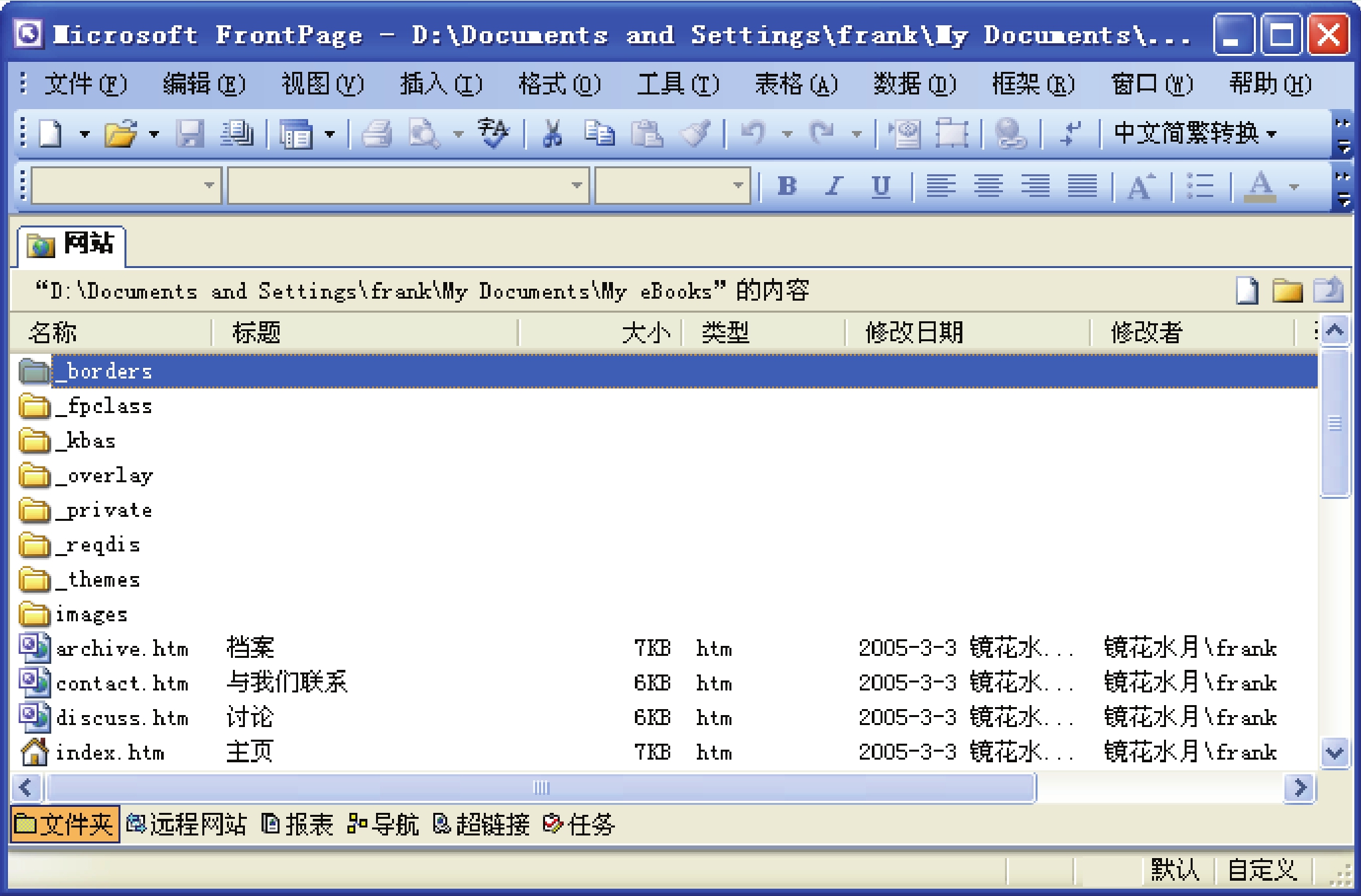The image size is (1361, 896).
Task: Switch to 任务 view
Action: (578, 824)
